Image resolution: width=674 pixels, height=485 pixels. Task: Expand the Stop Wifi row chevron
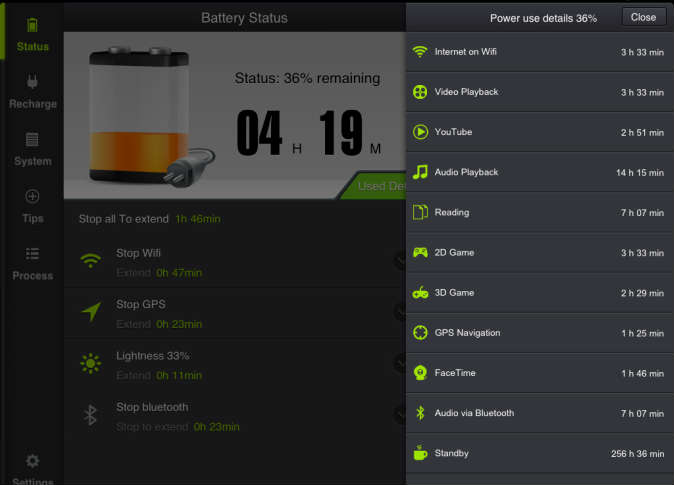click(400, 261)
